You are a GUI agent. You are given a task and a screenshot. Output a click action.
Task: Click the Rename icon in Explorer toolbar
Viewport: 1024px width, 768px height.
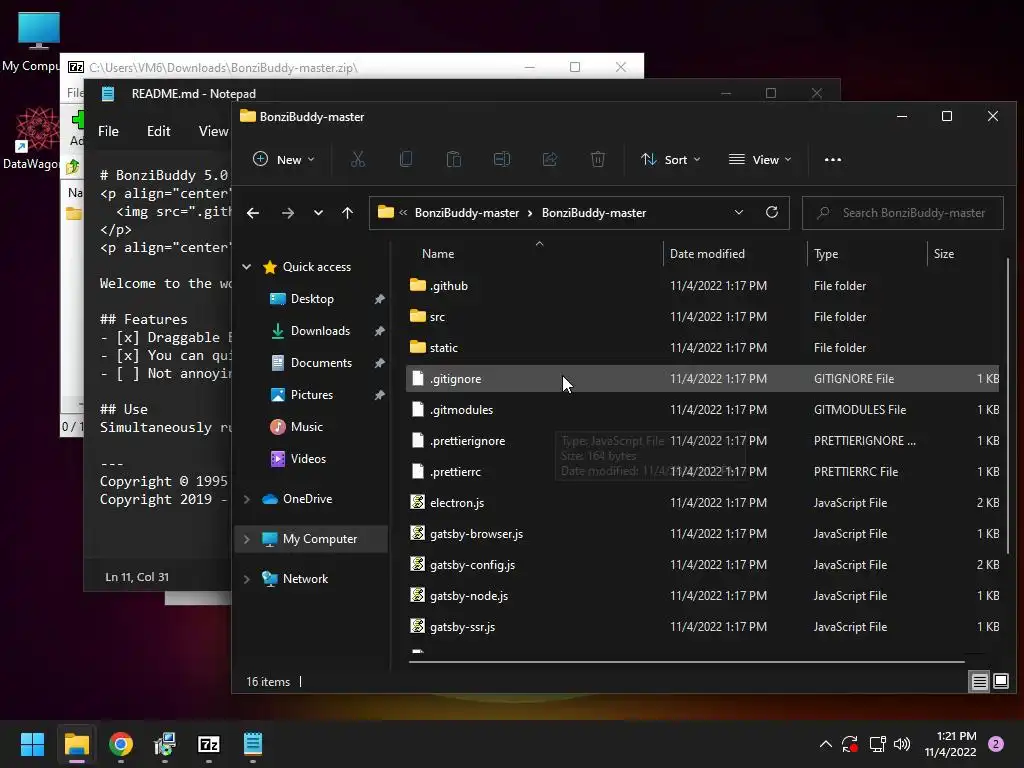click(x=502, y=159)
